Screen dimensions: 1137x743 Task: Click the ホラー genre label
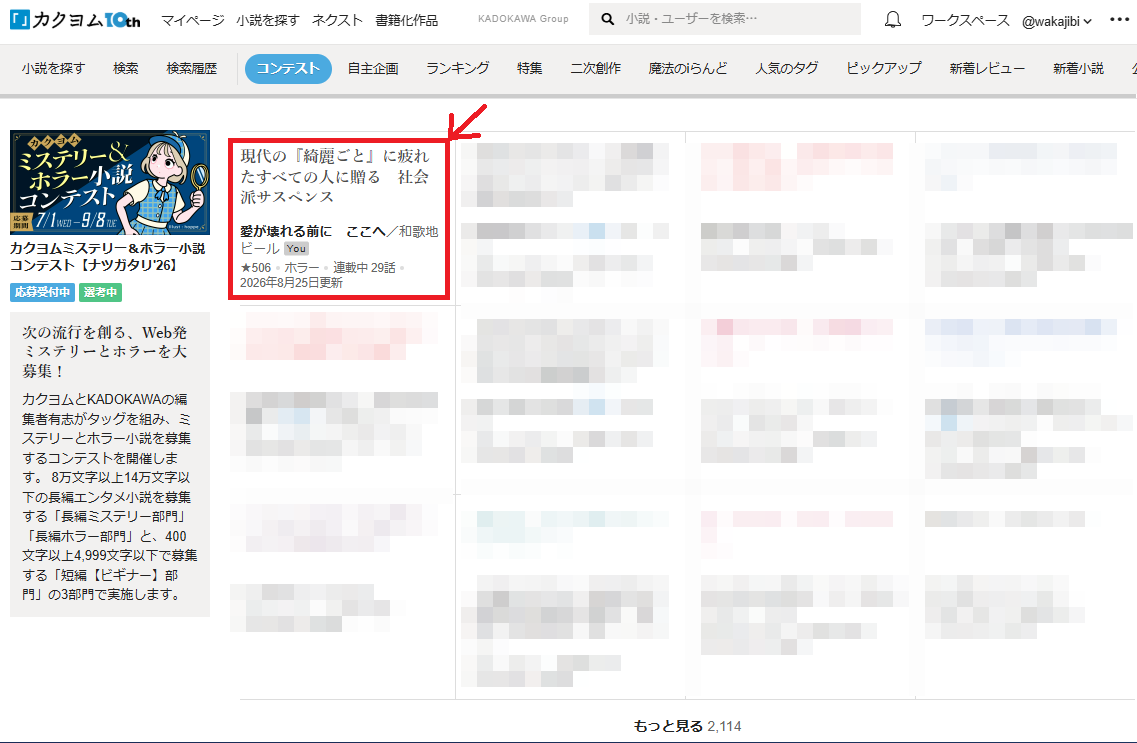(302, 267)
